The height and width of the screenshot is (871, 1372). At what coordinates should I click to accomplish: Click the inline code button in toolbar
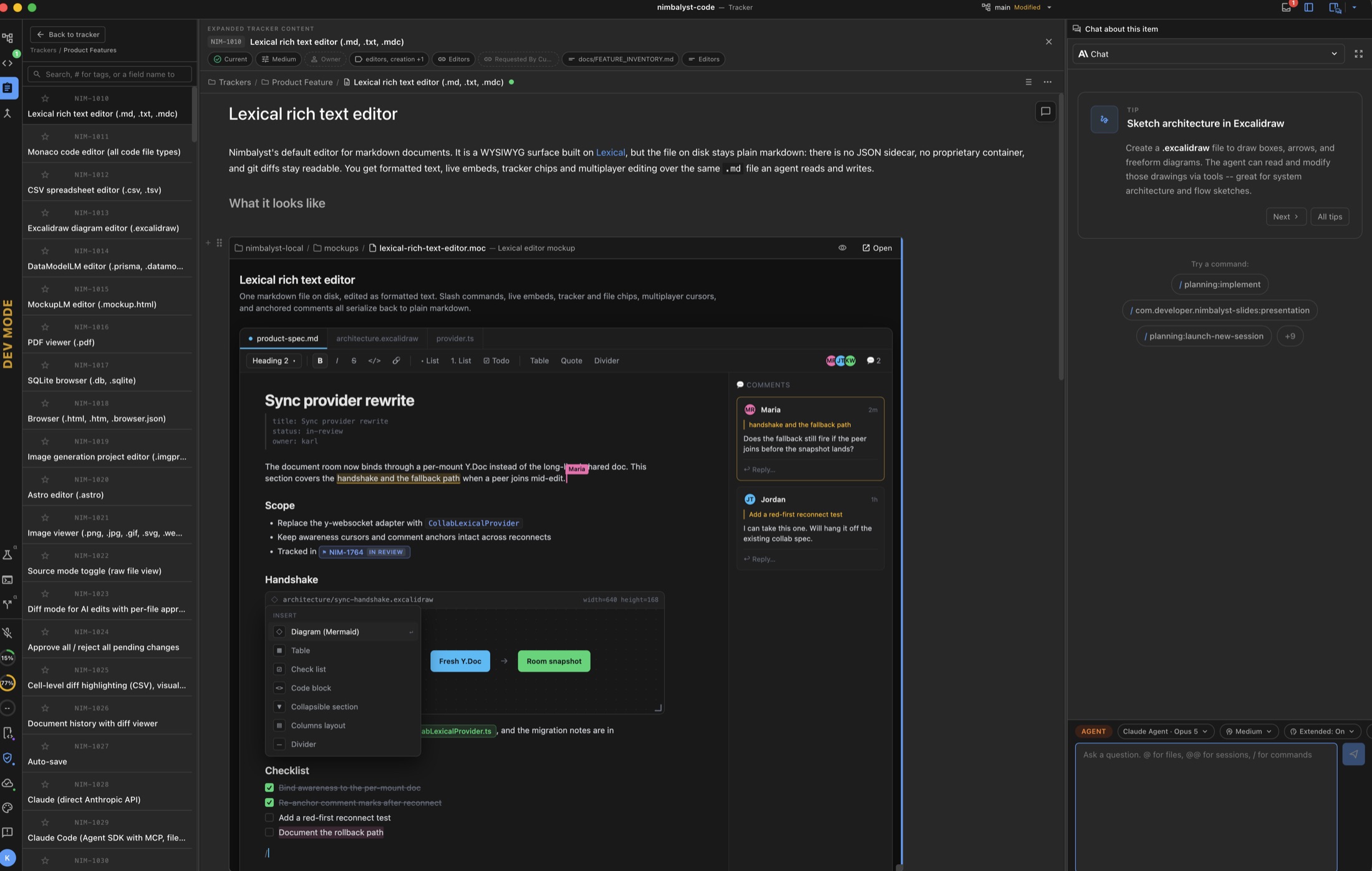click(x=374, y=361)
